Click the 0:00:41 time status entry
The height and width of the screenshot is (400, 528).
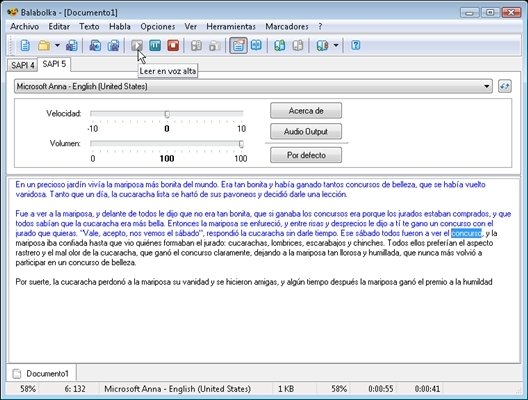[427, 389]
